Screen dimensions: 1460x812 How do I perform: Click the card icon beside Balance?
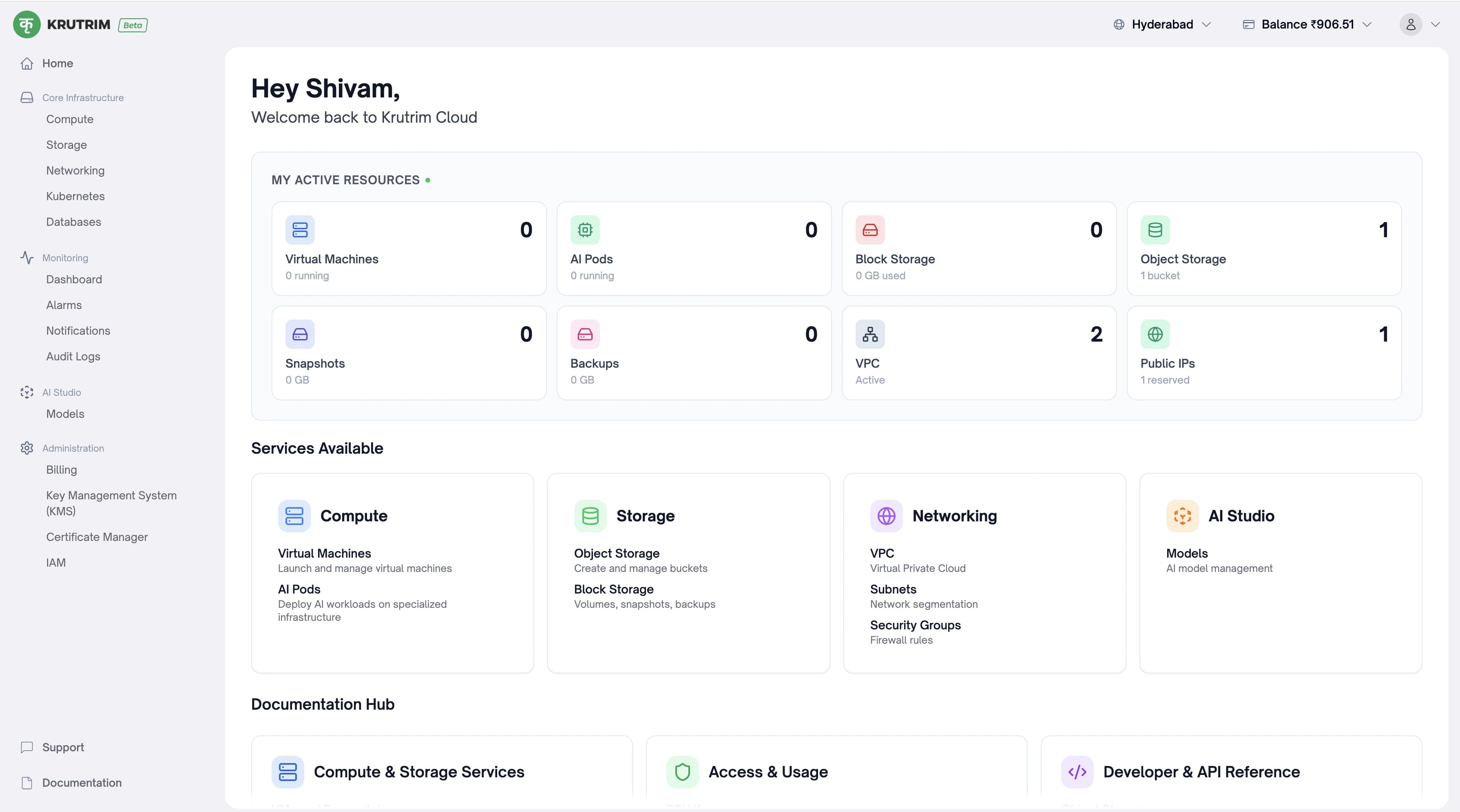1249,24
